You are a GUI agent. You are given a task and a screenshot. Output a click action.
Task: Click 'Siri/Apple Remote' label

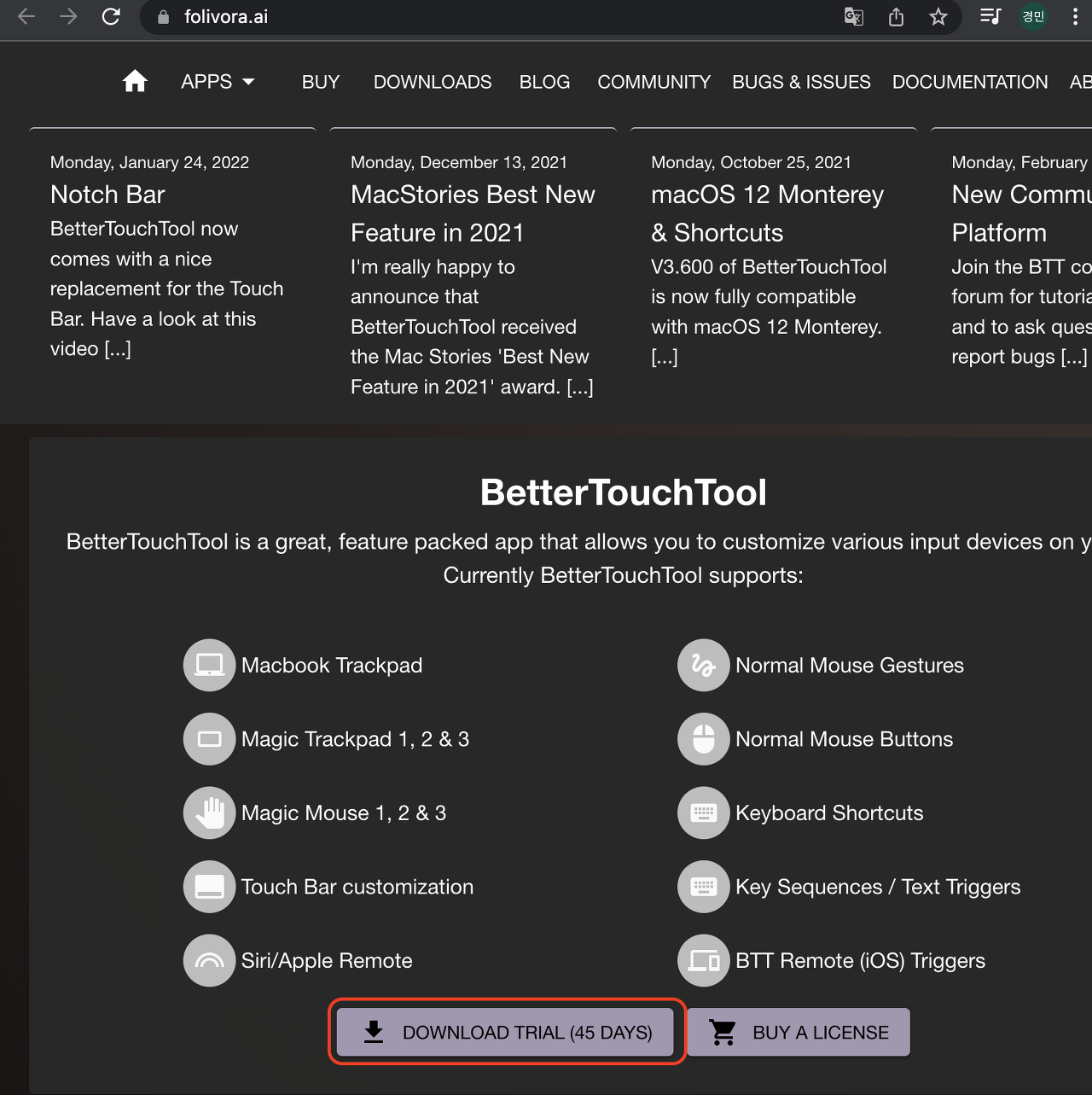327,961
